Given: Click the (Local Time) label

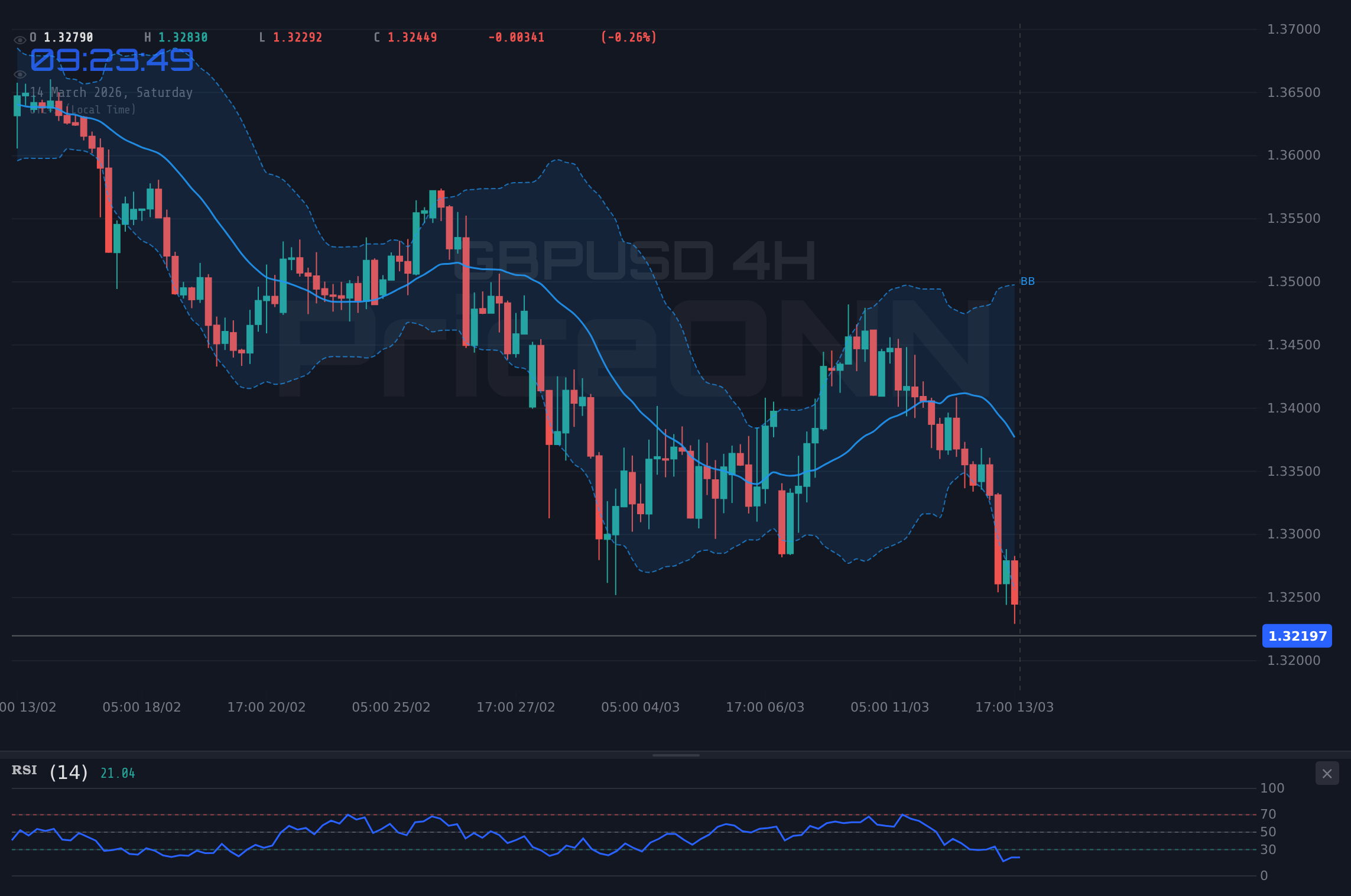Looking at the screenshot, I should click(x=100, y=110).
